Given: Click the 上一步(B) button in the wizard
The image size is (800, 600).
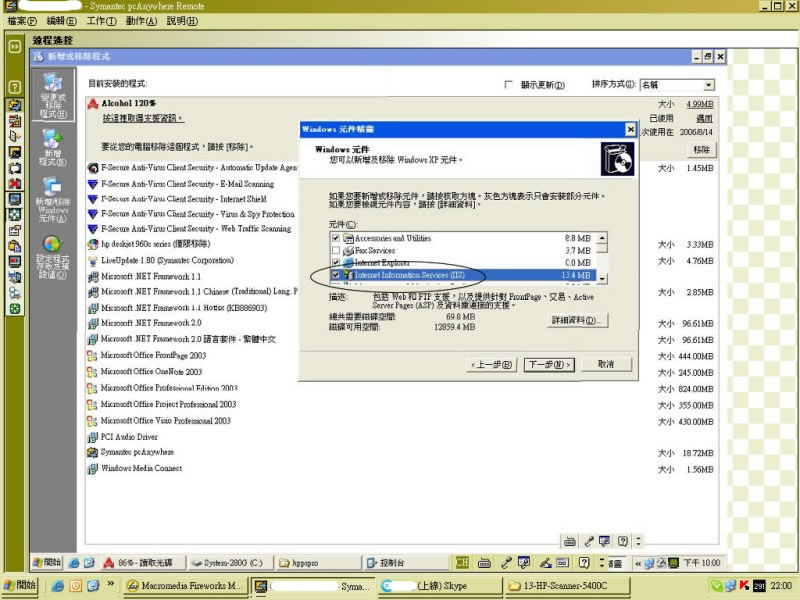Looking at the screenshot, I should pyautogui.click(x=491, y=365).
